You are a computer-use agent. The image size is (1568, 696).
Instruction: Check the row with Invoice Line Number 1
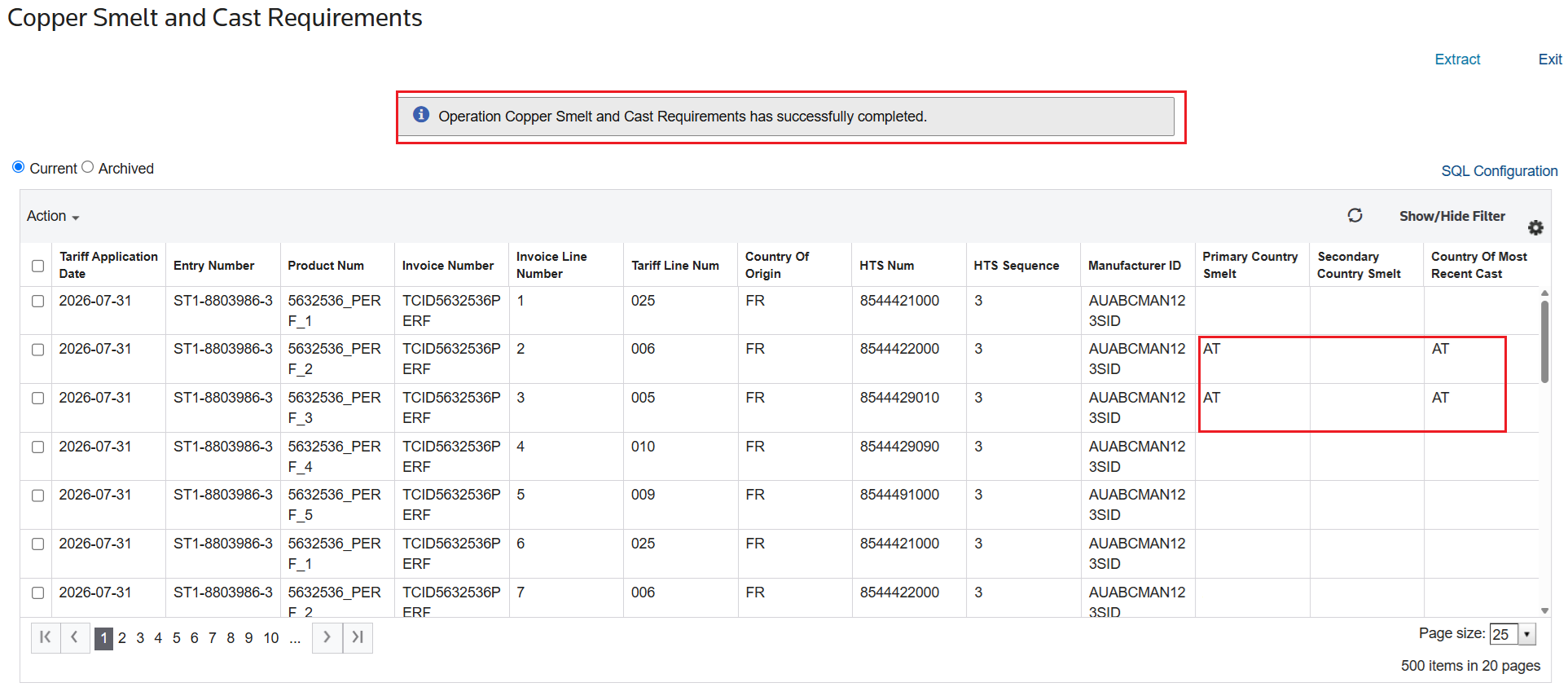pyautogui.click(x=37, y=301)
